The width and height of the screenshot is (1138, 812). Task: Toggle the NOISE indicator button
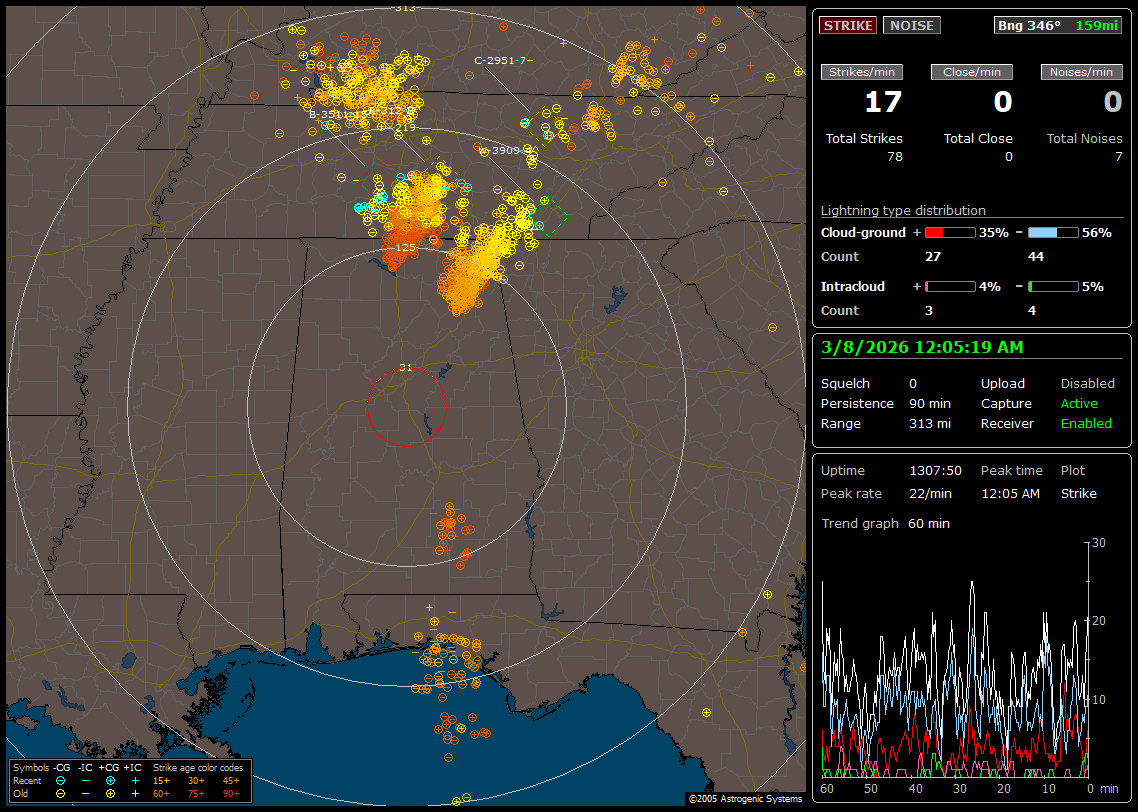coord(911,25)
